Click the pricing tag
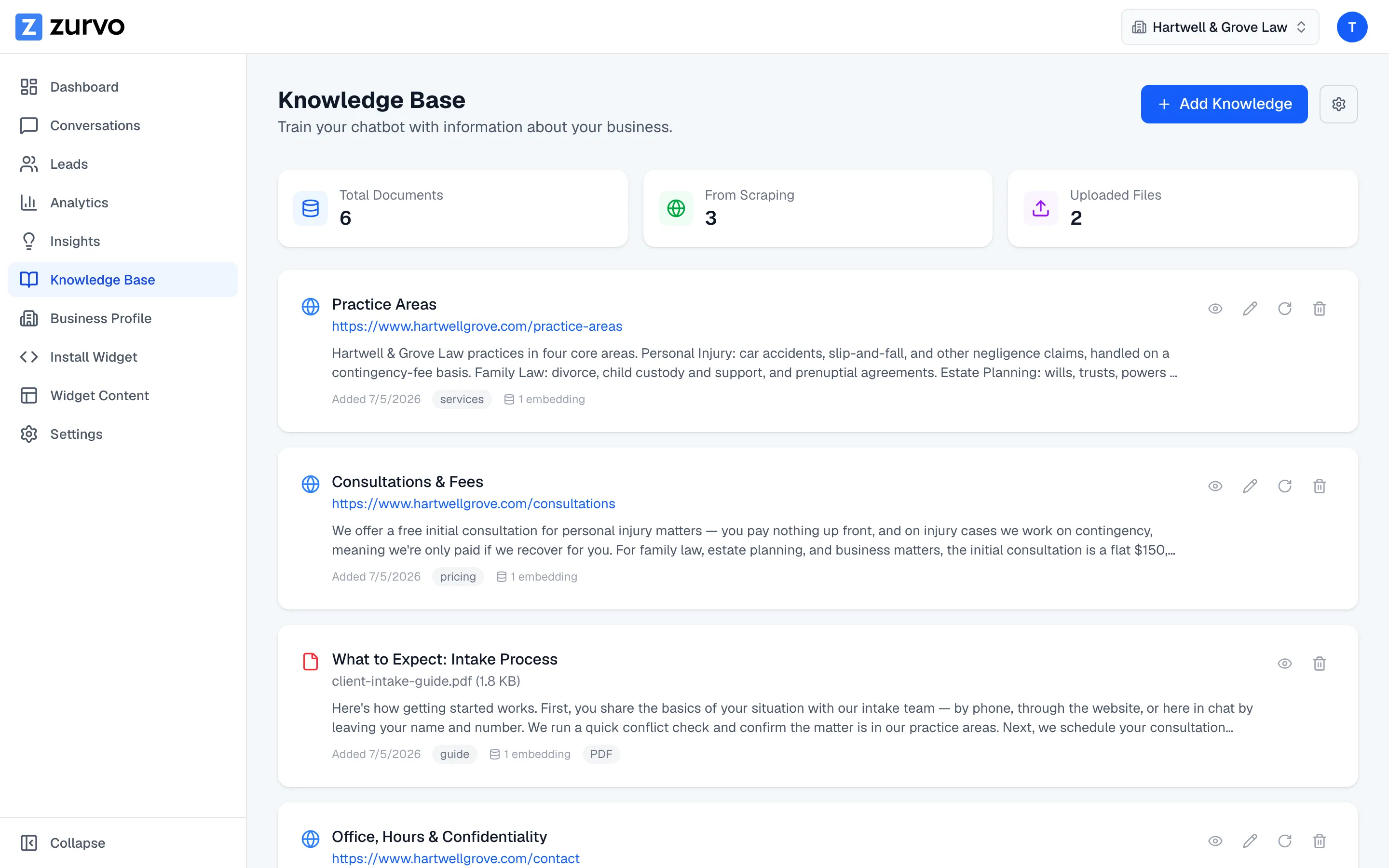Viewport: 1389px width, 868px height. (x=458, y=576)
